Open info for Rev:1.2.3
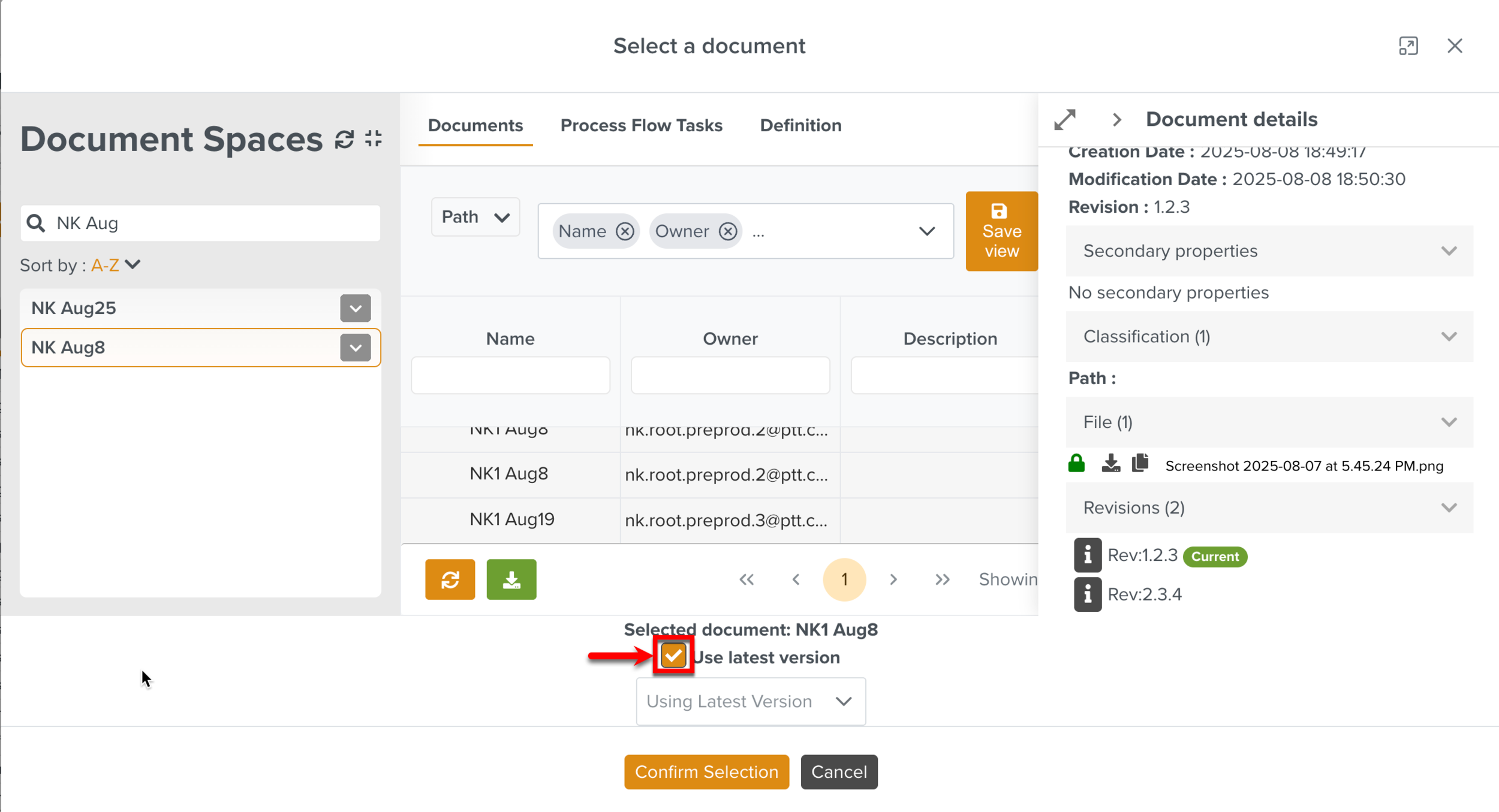1499x812 pixels. [1087, 555]
